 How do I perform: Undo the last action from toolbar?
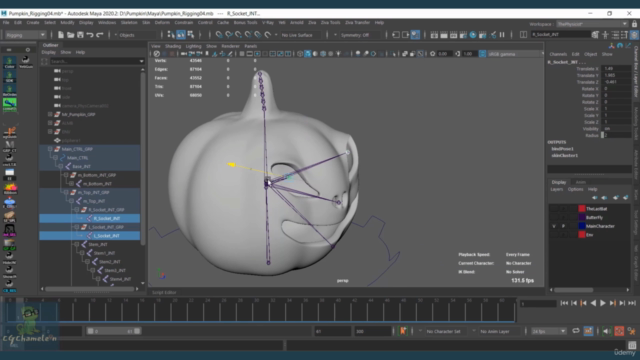[90, 35]
